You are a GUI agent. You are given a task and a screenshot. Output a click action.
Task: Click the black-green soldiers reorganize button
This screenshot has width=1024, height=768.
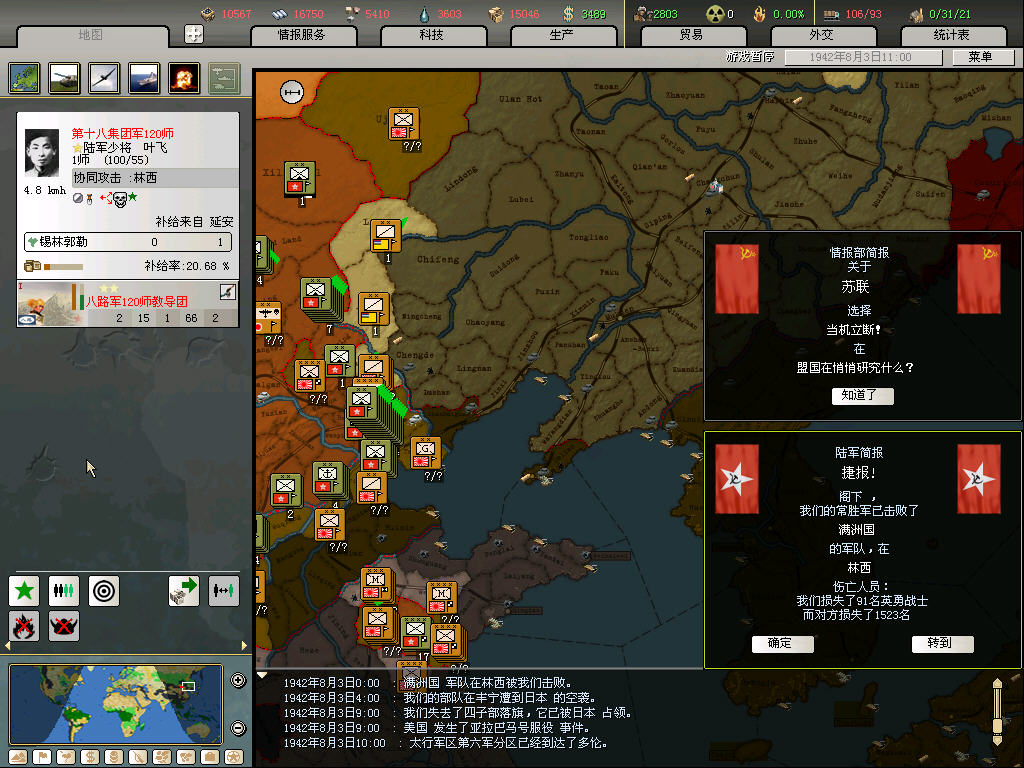click(x=64, y=591)
